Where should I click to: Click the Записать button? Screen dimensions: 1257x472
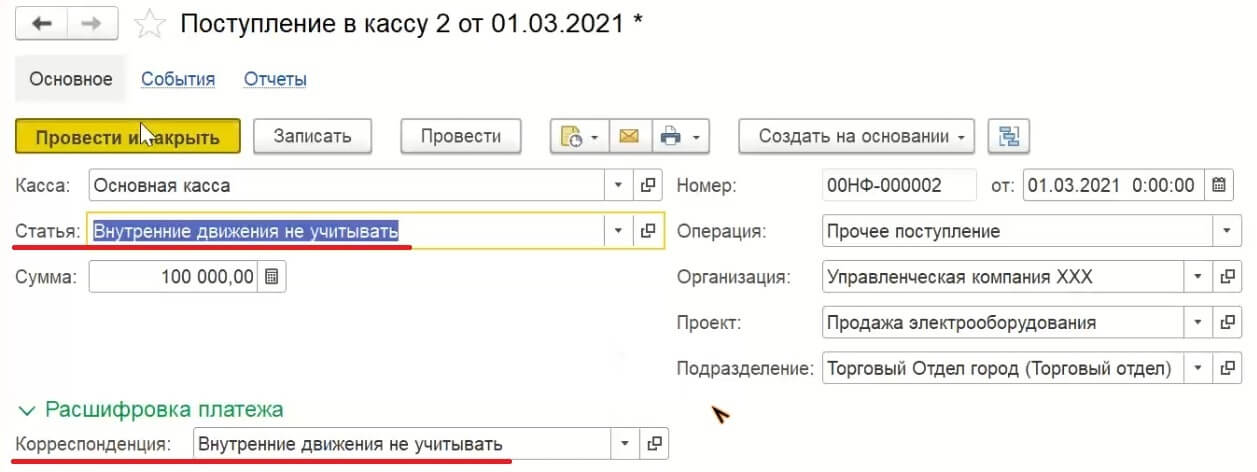(312, 136)
